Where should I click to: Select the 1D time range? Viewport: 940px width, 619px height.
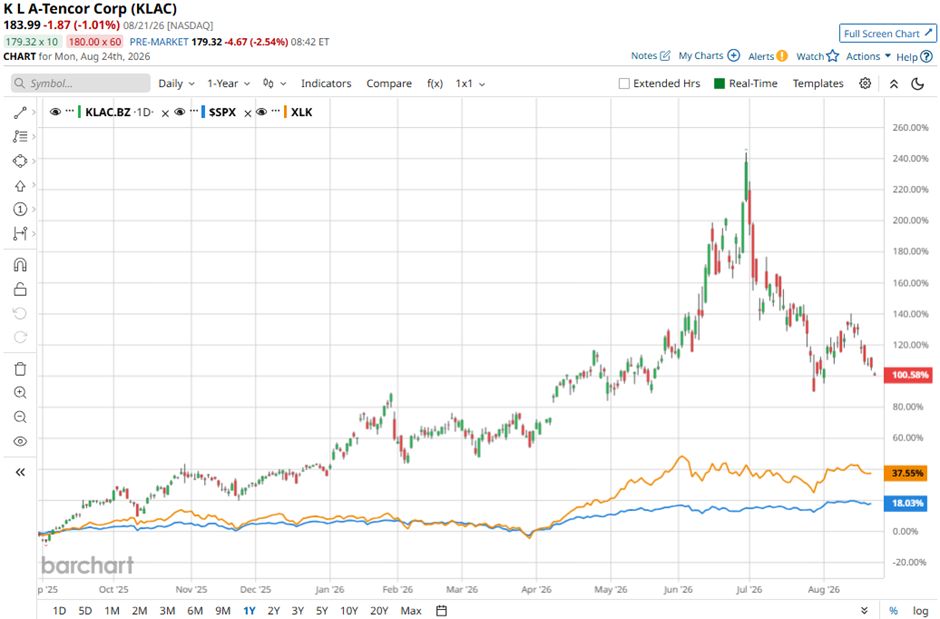(59, 611)
